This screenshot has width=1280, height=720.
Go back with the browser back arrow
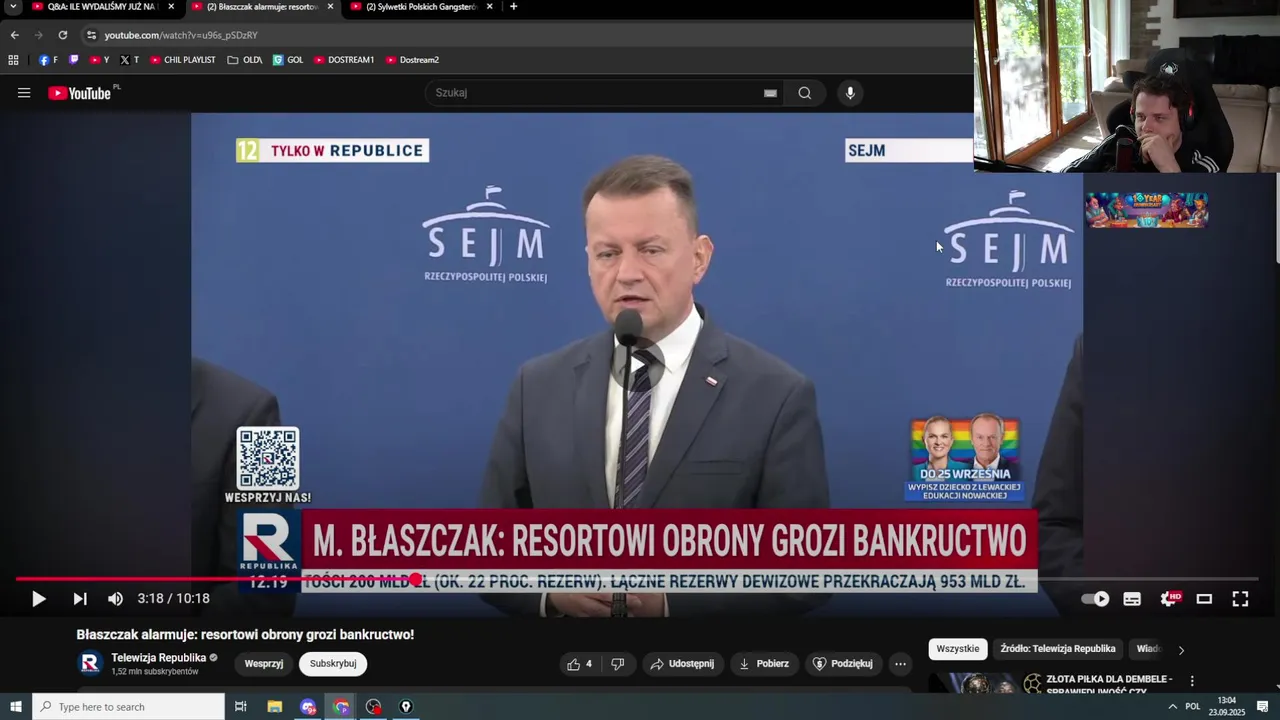click(x=14, y=35)
